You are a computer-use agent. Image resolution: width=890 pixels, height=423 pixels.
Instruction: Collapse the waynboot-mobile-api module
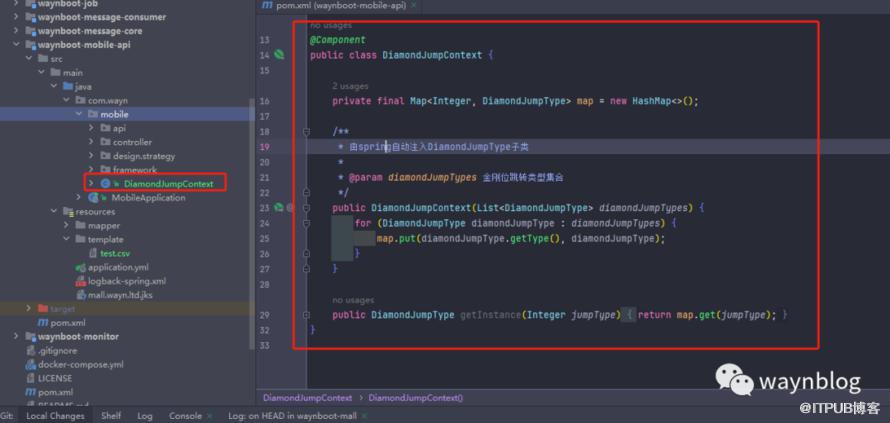pos(16,45)
